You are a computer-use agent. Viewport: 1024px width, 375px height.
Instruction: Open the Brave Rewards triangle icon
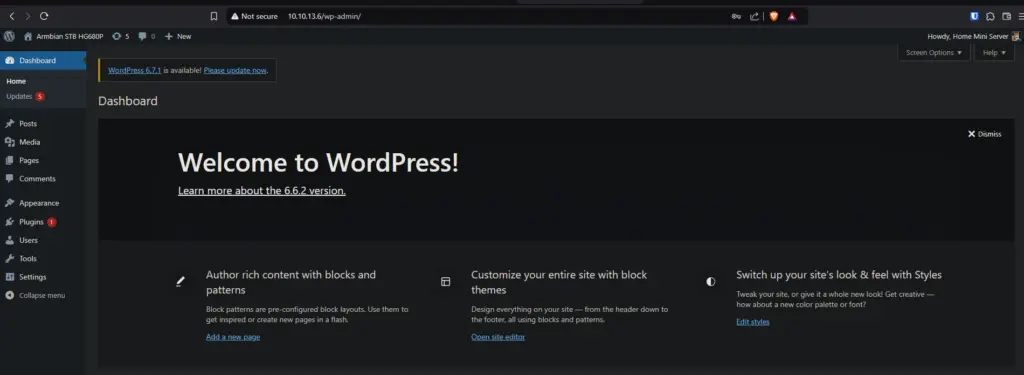pyautogui.click(x=792, y=16)
